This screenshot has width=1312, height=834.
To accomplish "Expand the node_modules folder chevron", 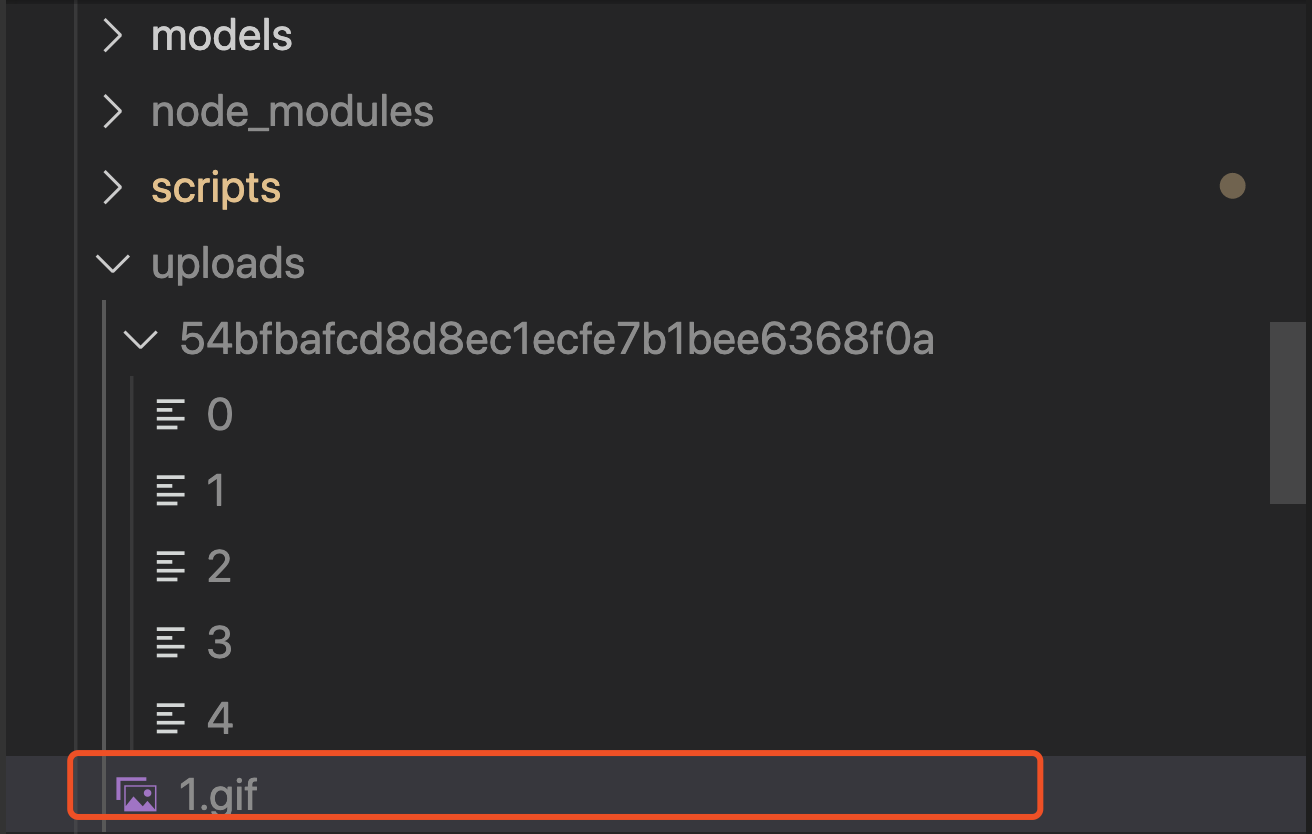I will coord(113,112).
